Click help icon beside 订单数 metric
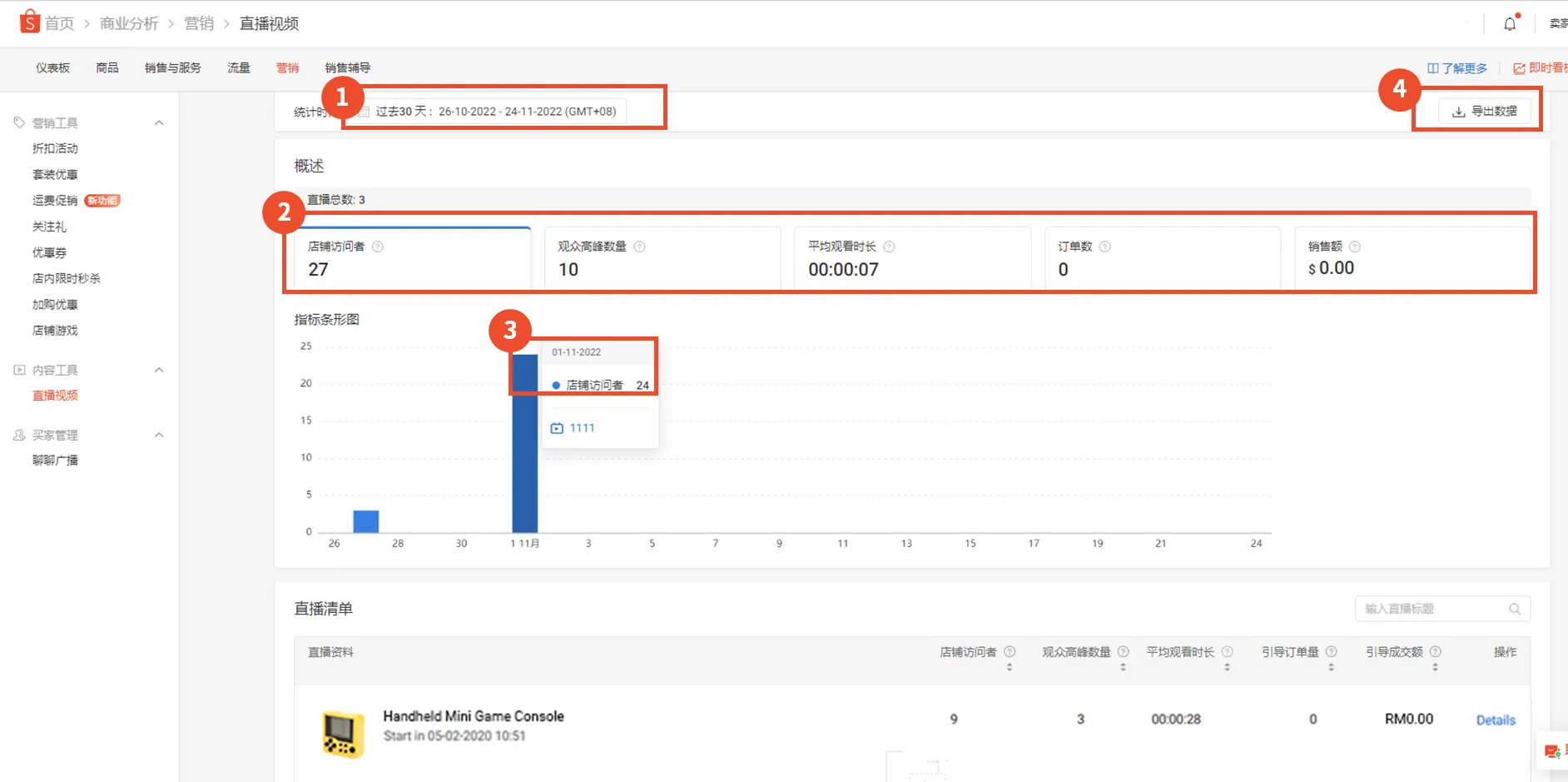The height and width of the screenshot is (782, 1568). click(1104, 247)
